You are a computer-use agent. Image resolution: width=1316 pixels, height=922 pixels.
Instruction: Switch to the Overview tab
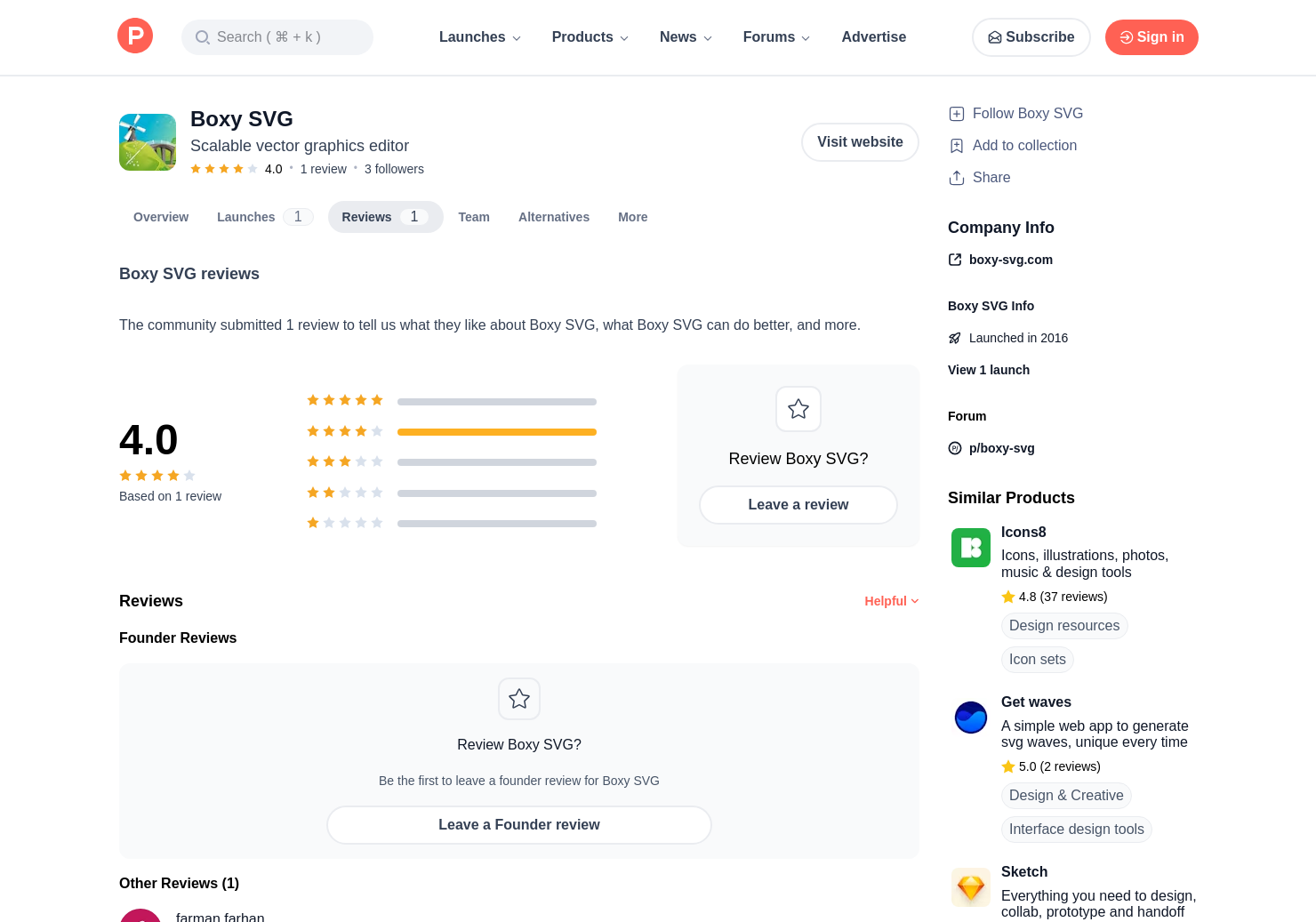[161, 217]
